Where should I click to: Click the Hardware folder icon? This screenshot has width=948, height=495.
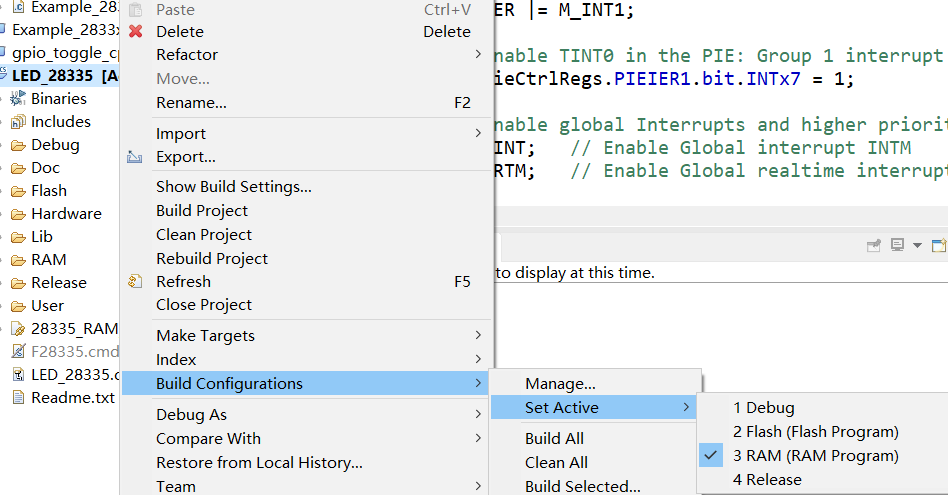tap(19, 214)
